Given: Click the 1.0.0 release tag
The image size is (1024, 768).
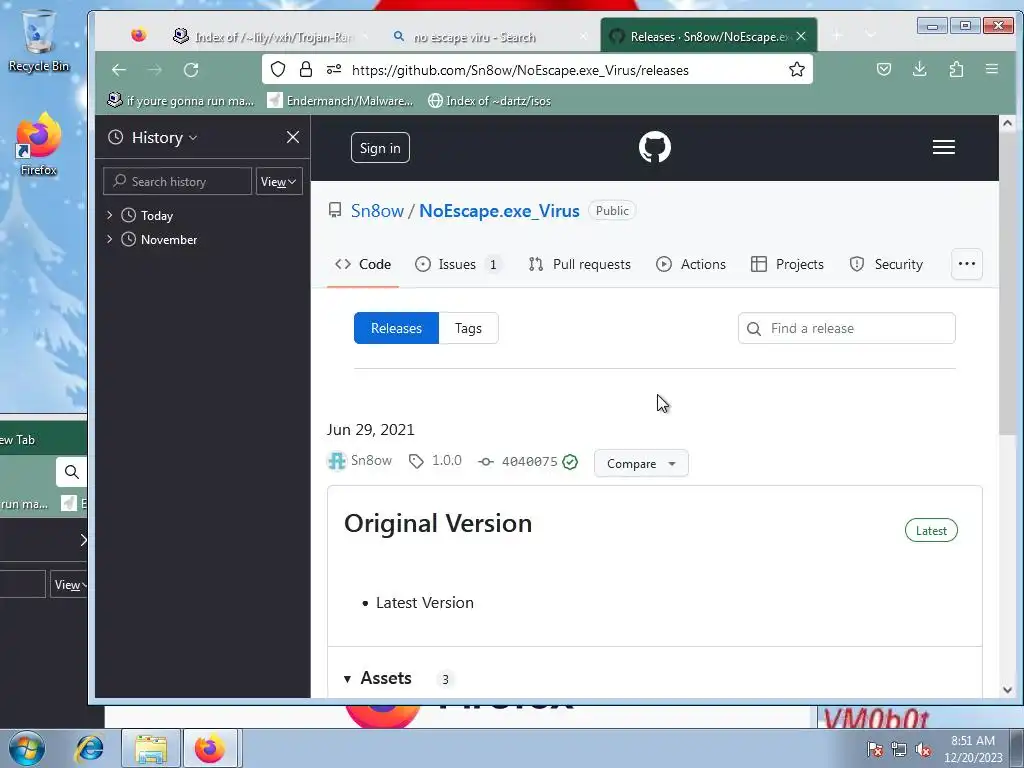Looking at the screenshot, I should (x=435, y=460).
